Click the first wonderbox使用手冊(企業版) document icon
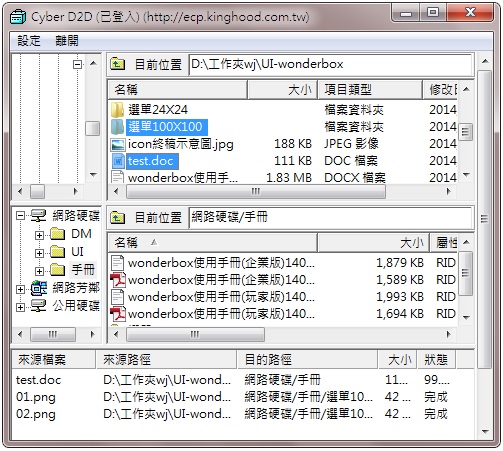This screenshot has height=451, width=503. (x=118, y=263)
